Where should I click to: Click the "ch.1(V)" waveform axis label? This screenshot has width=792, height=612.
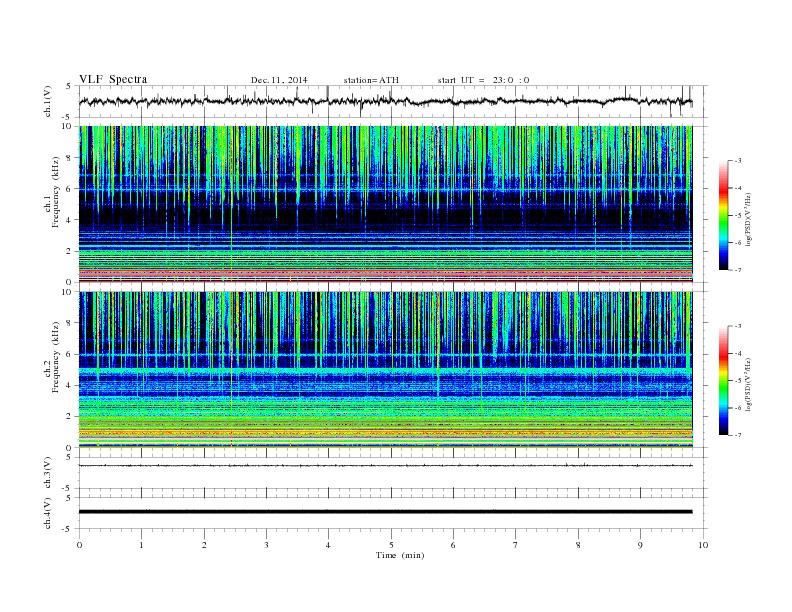pyautogui.click(x=48, y=101)
